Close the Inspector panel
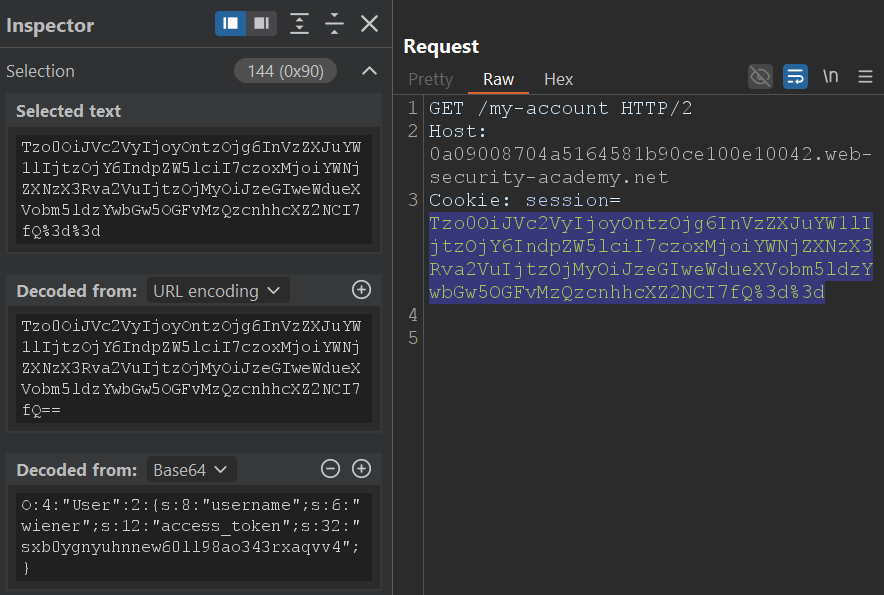Viewport: 884px width, 595px height. click(x=369, y=24)
